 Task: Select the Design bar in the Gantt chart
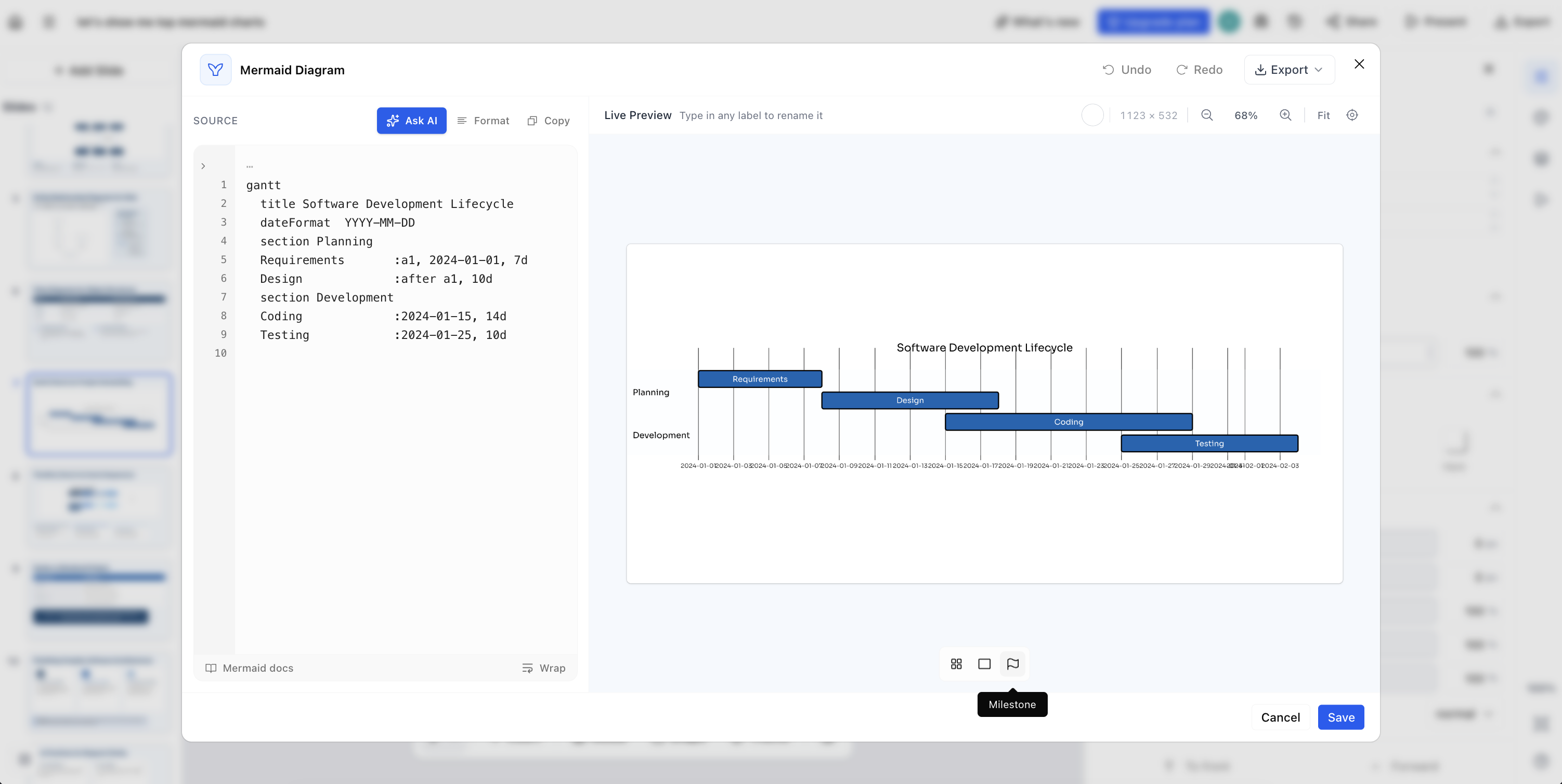(x=910, y=400)
